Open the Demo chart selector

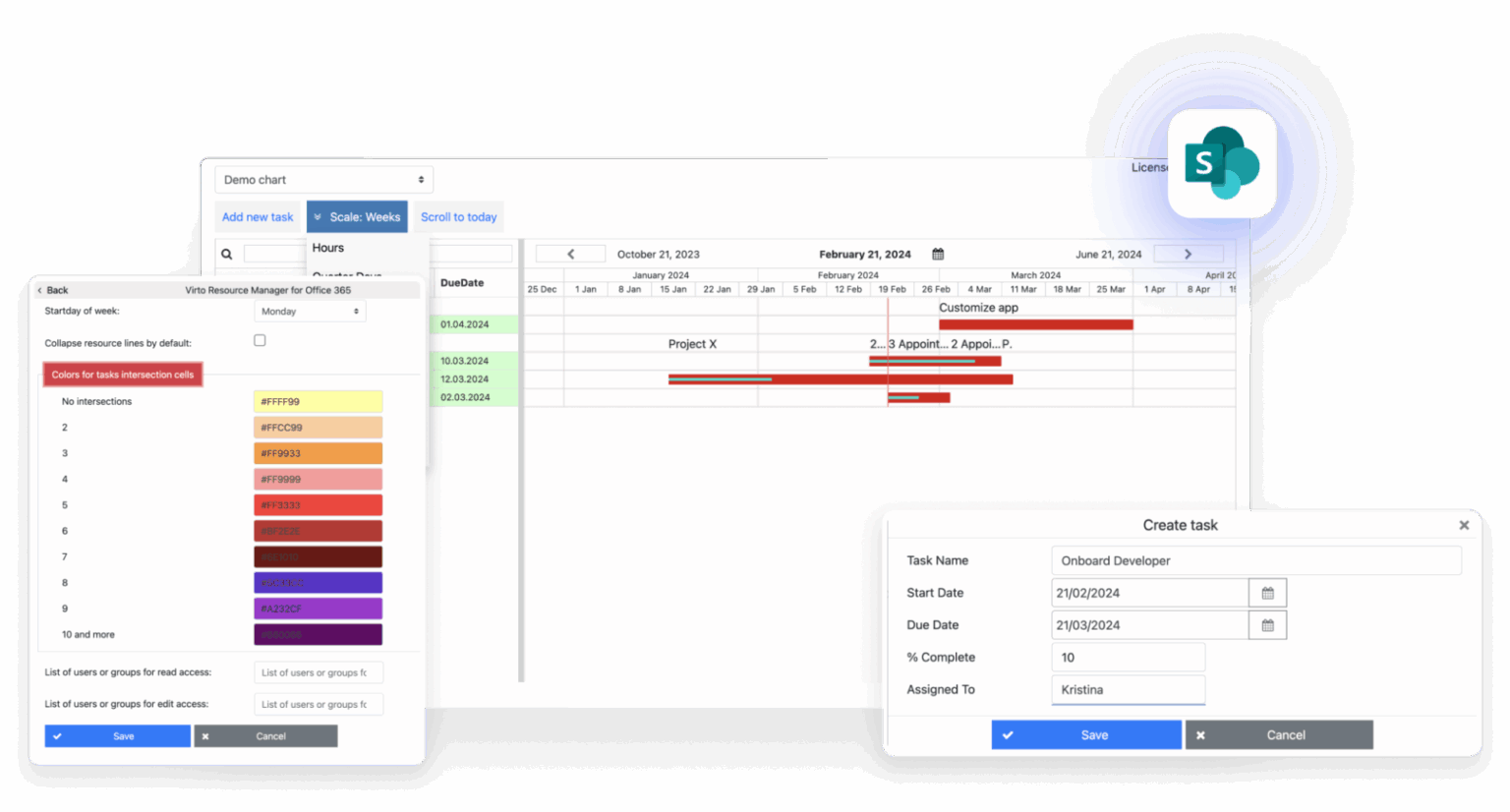pos(323,179)
